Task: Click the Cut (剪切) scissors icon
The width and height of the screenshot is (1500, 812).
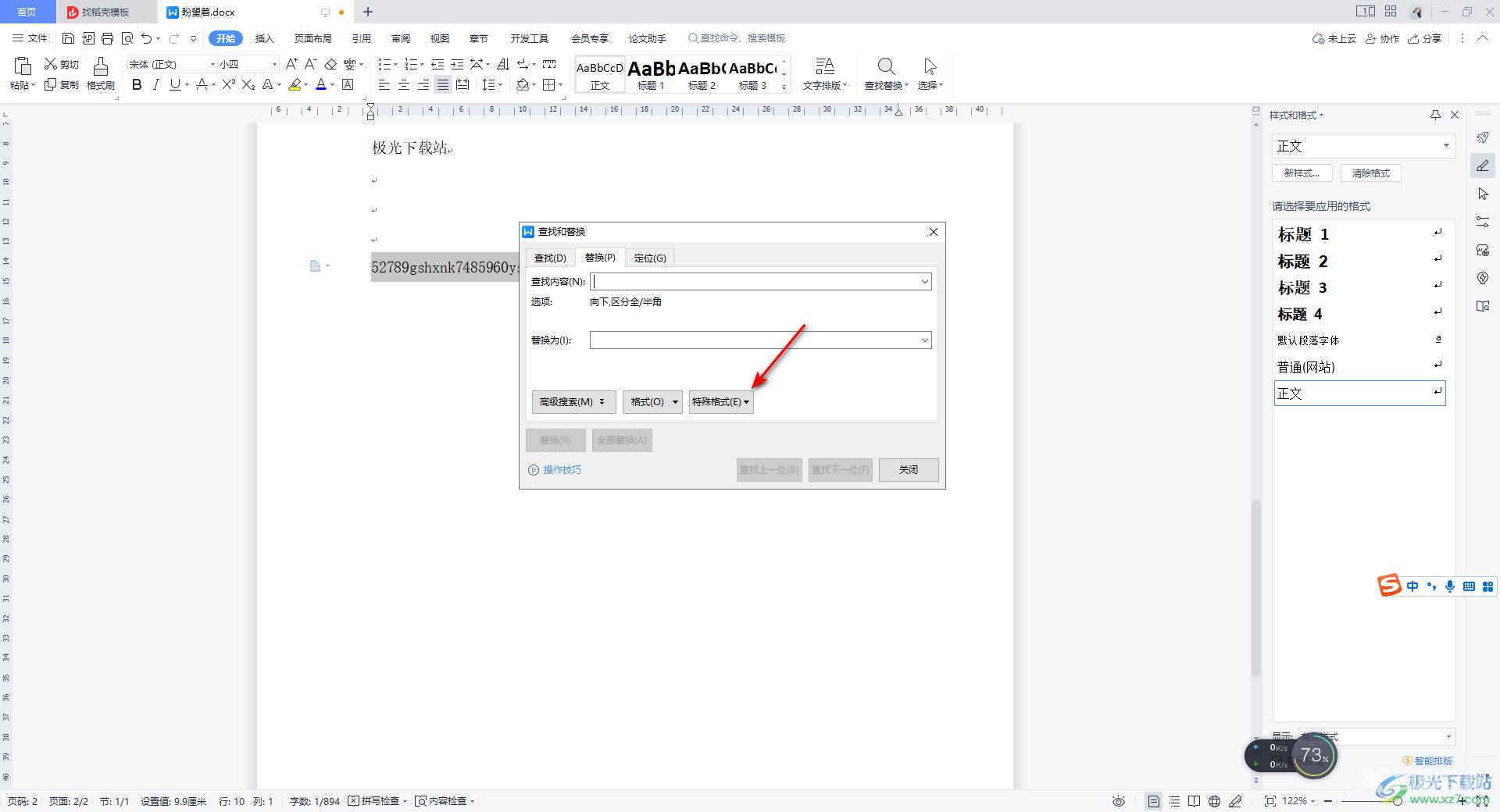Action: coord(51,64)
